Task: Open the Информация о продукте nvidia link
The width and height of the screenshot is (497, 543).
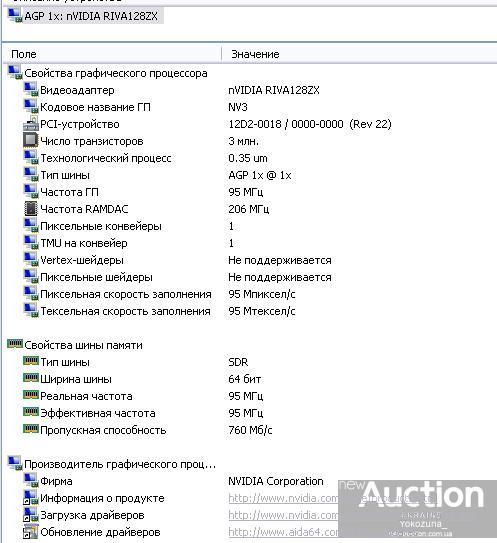Action: coord(283,498)
